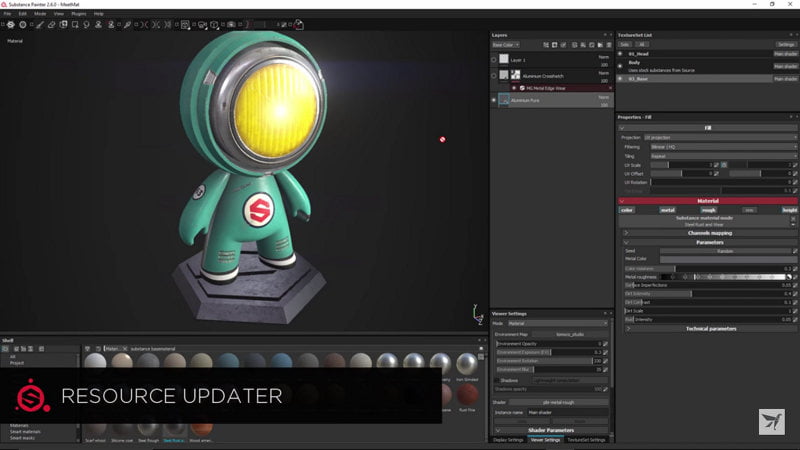Switch to the TextureSet Settings tab
800x450 pixels.
(586, 440)
